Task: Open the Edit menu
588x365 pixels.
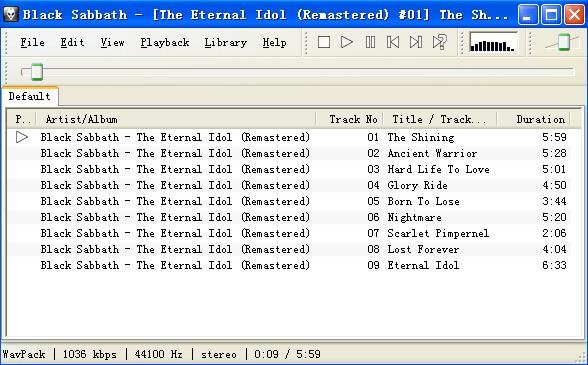Action: click(72, 42)
